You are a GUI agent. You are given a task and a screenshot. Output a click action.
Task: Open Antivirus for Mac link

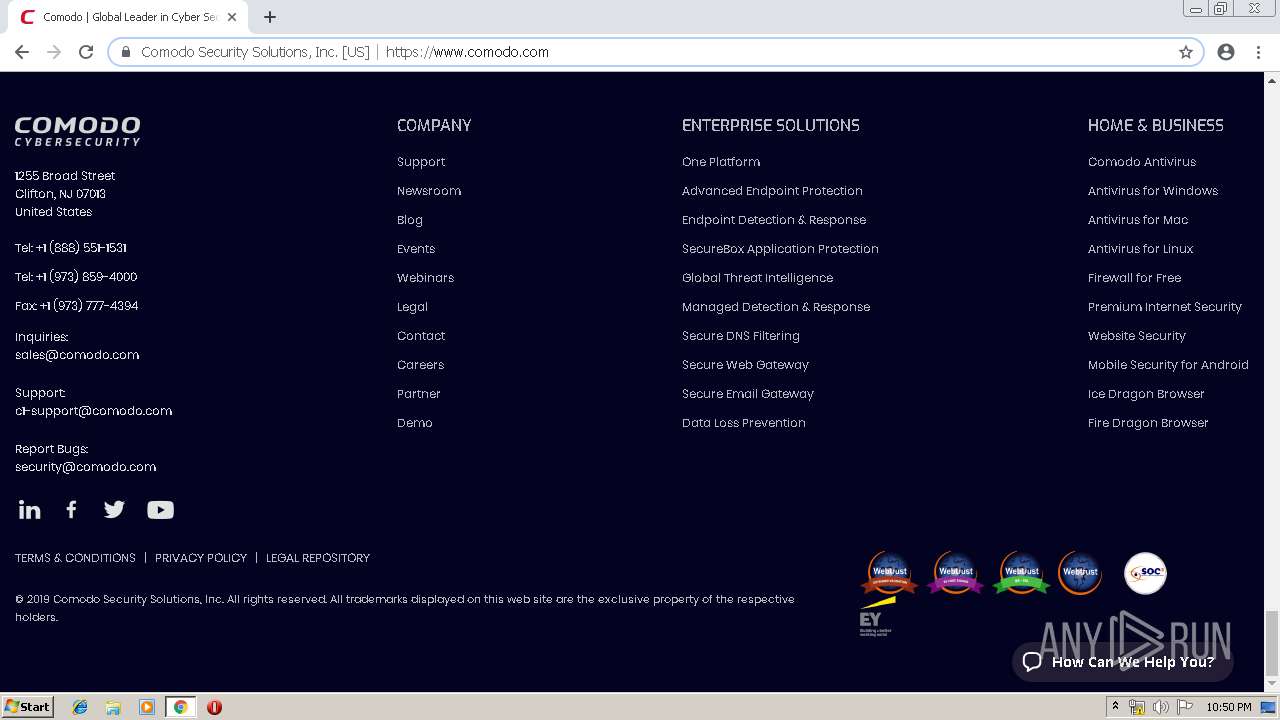(1138, 220)
